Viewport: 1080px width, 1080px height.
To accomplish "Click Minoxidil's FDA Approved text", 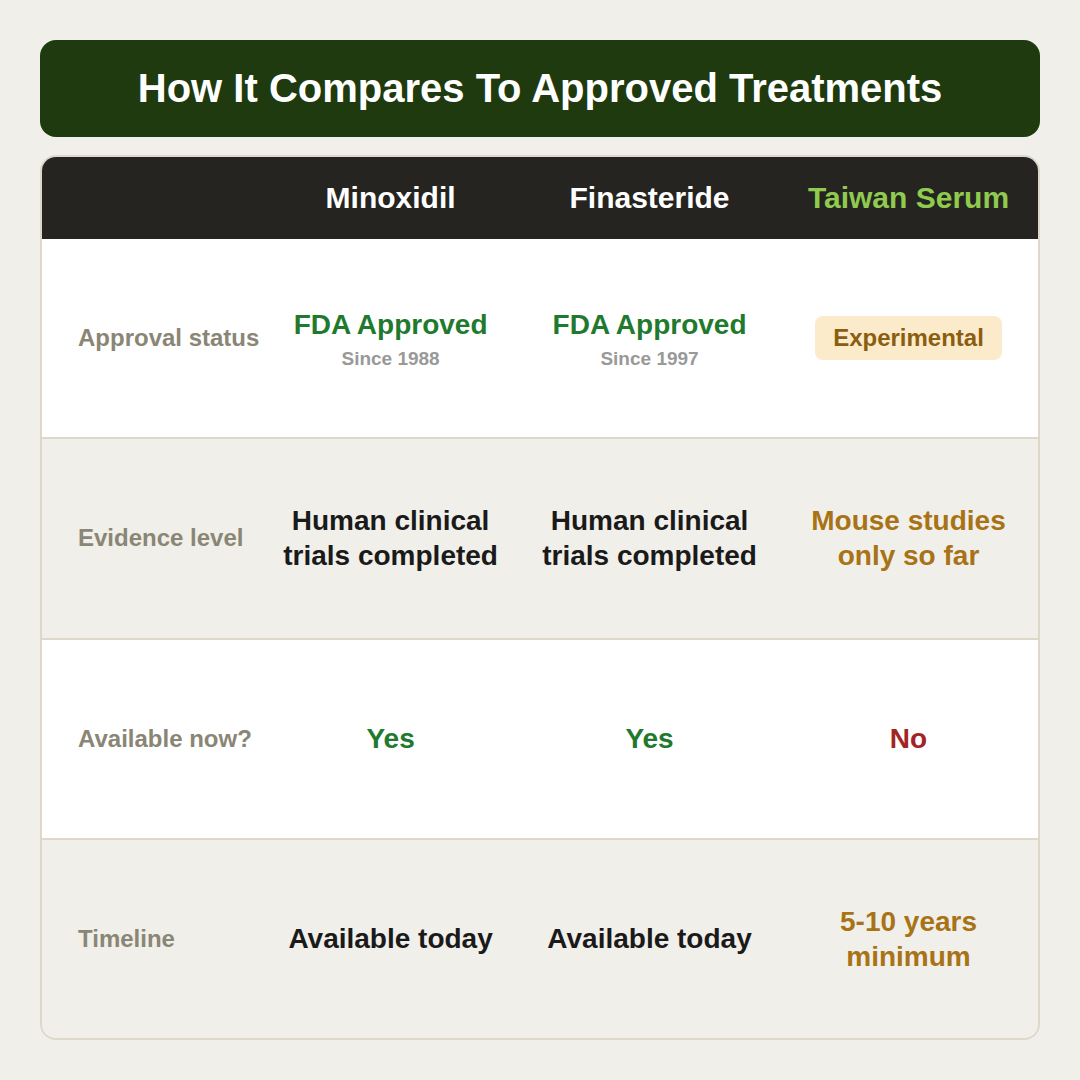I will coord(390,325).
